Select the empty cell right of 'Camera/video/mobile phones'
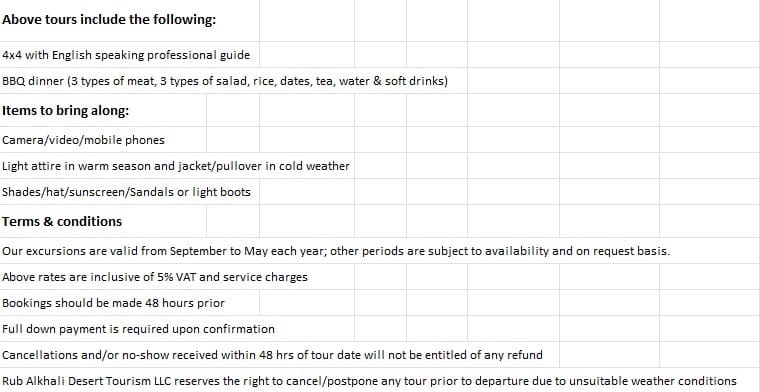760x392 pixels. tap(233, 140)
